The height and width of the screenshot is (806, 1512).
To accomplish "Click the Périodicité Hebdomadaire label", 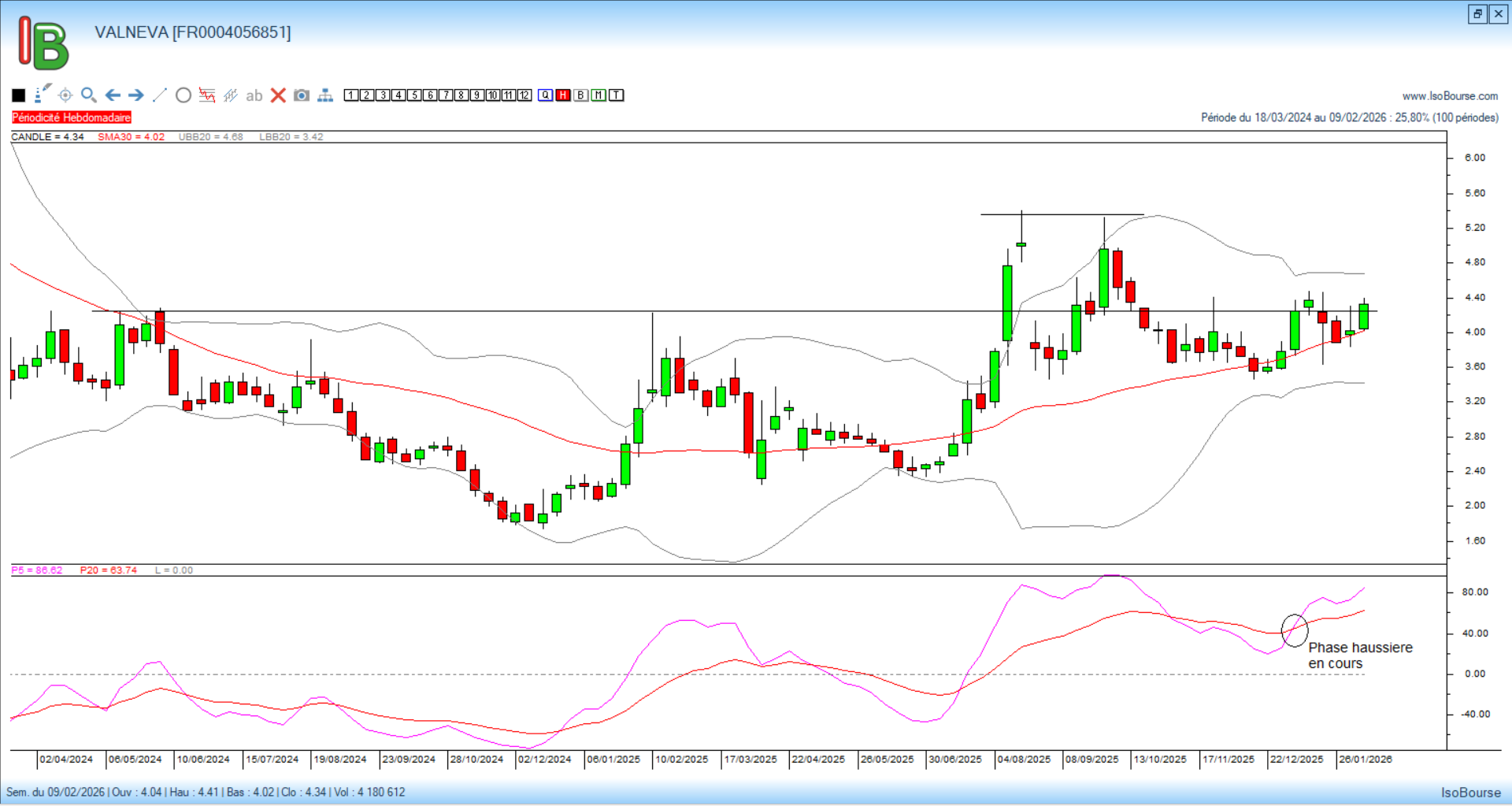I will 72,117.
